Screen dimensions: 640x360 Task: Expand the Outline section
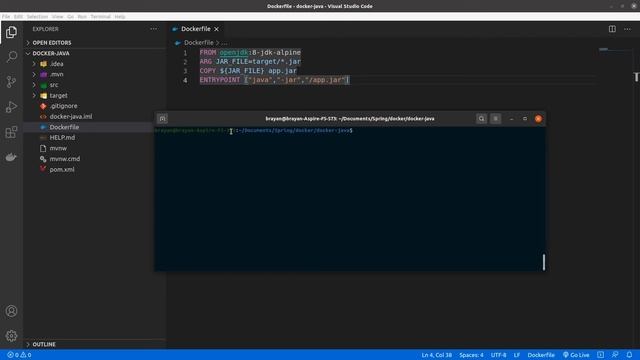44,344
